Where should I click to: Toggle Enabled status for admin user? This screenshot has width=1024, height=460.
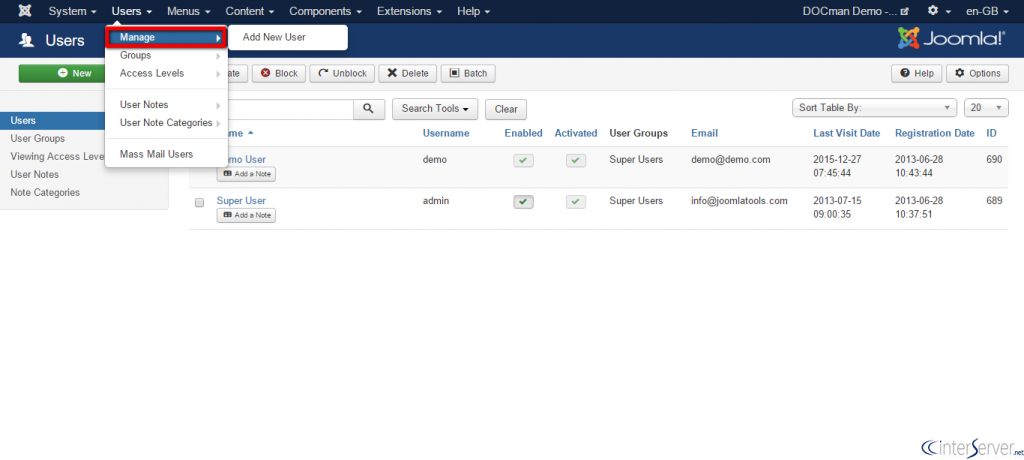coord(523,202)
